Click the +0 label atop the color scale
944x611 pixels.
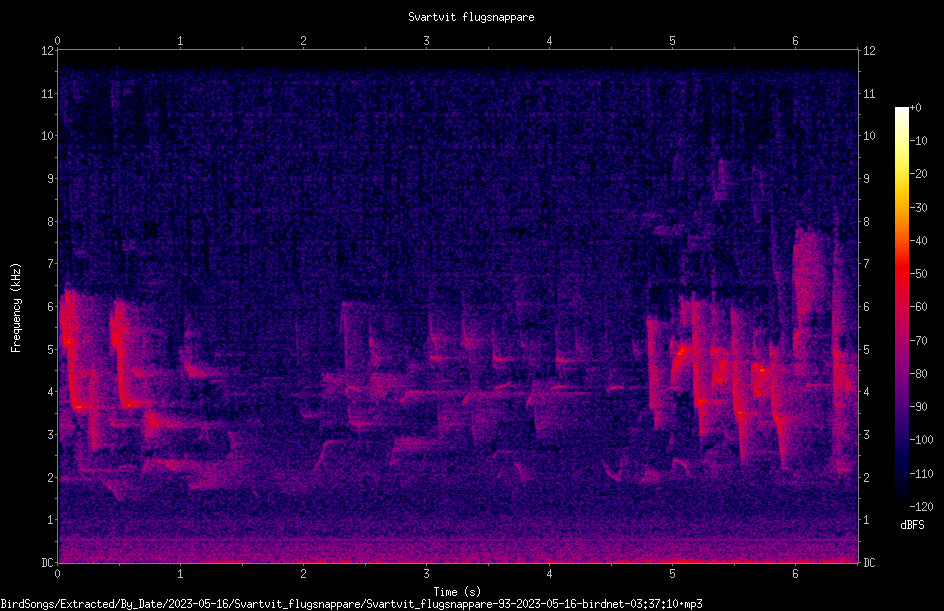click(x=916, y=108)
